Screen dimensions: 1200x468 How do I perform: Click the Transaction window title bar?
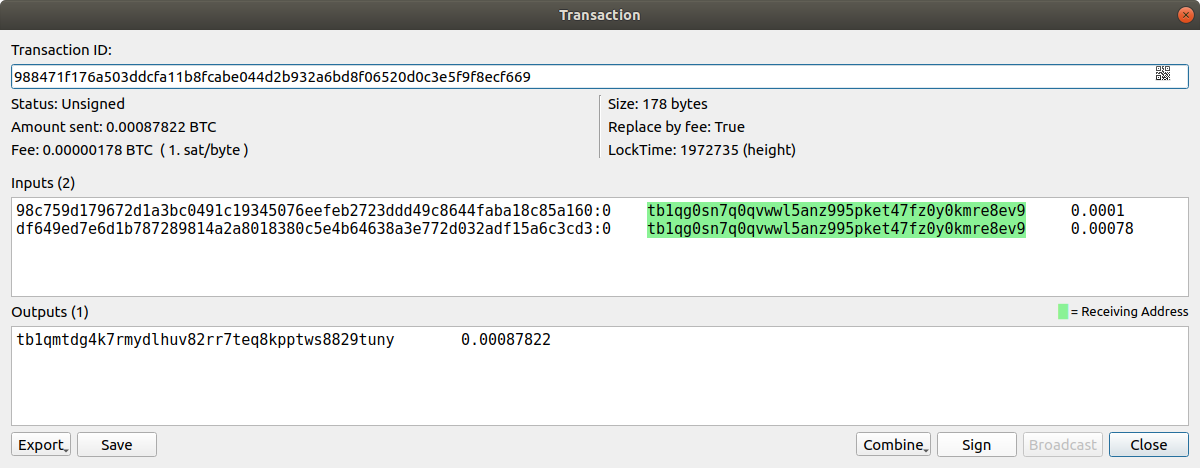(600, 14)
